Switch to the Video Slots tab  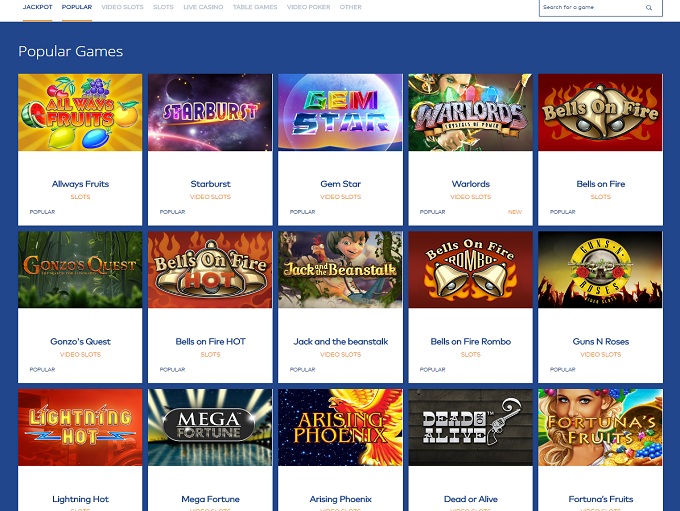click(122, 7)
